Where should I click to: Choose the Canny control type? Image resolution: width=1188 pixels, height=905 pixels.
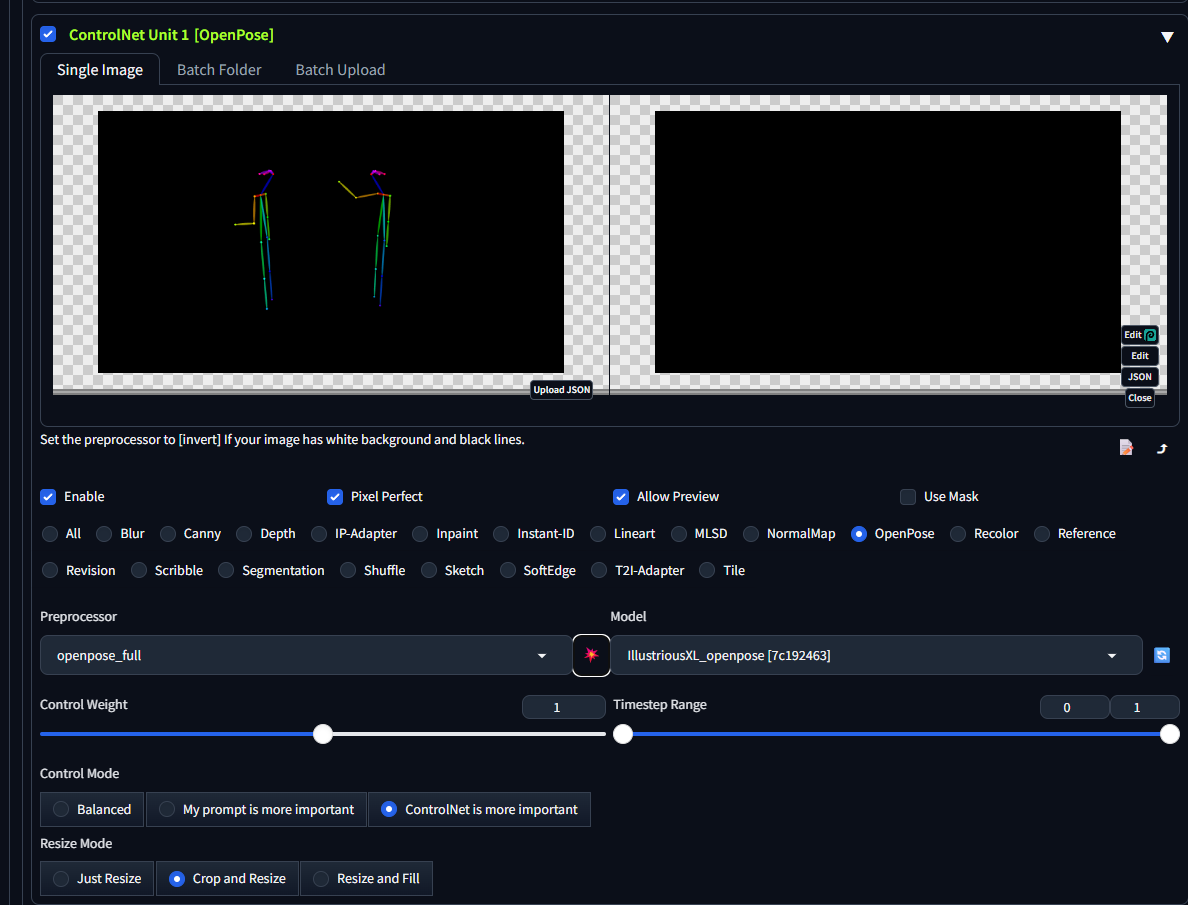191,534
